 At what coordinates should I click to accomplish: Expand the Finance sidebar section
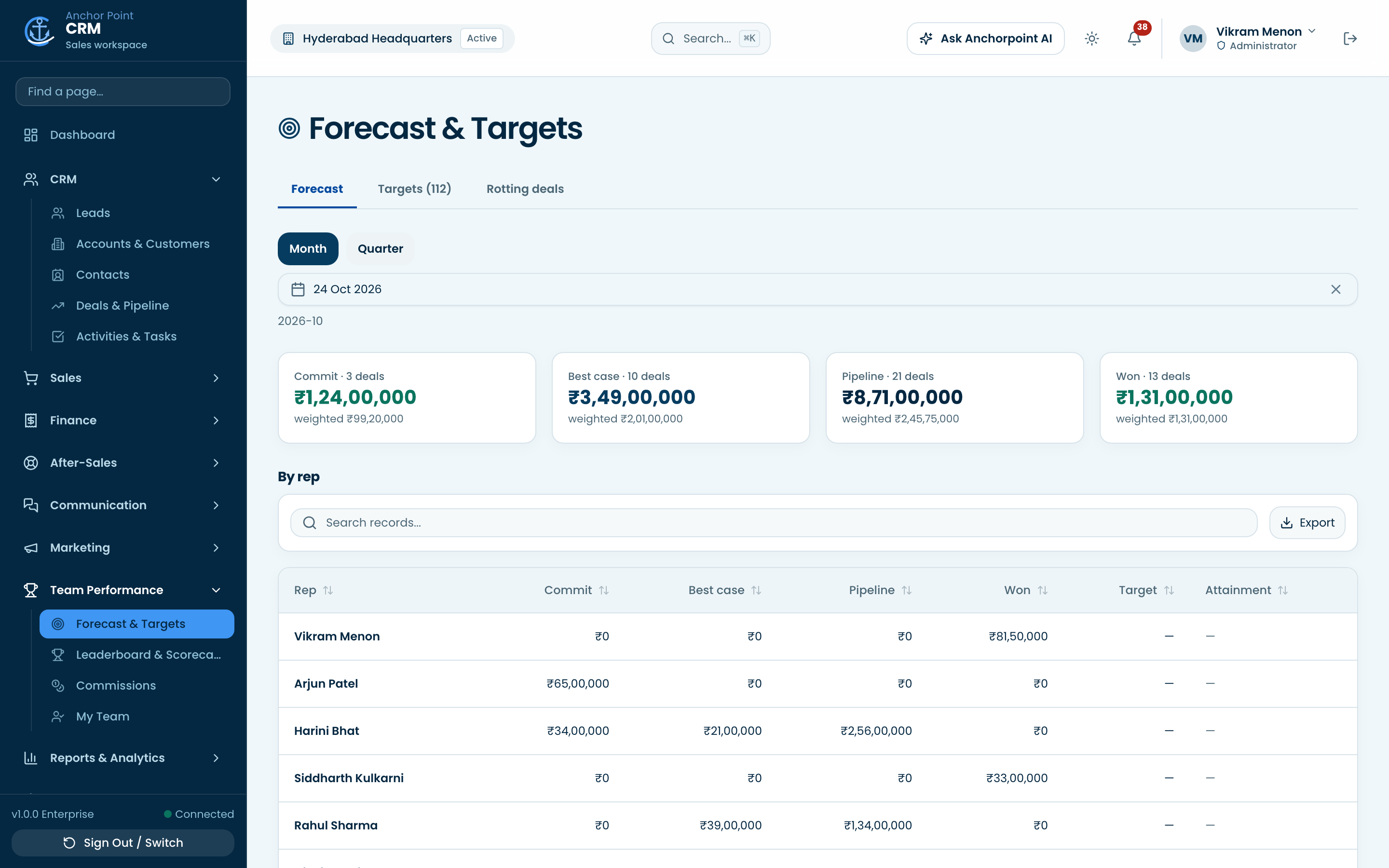[x=123, y=420]
